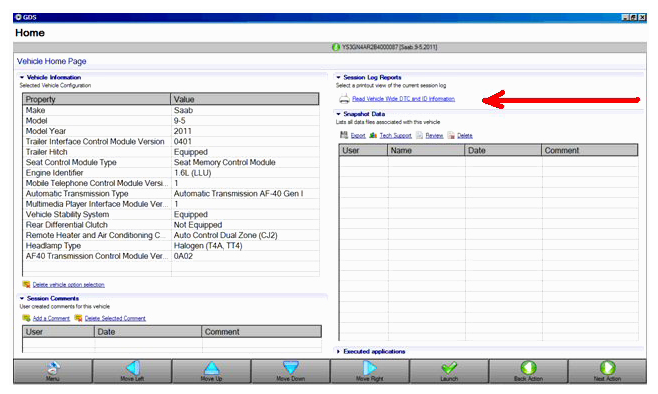The image size is (658, 394).
Task: Click the Move Right arrow button
Action: coord(370,371)
